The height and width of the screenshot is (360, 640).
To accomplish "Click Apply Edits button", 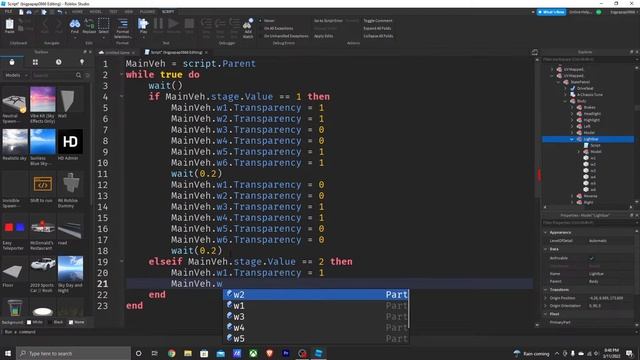I will pos(323,36).
